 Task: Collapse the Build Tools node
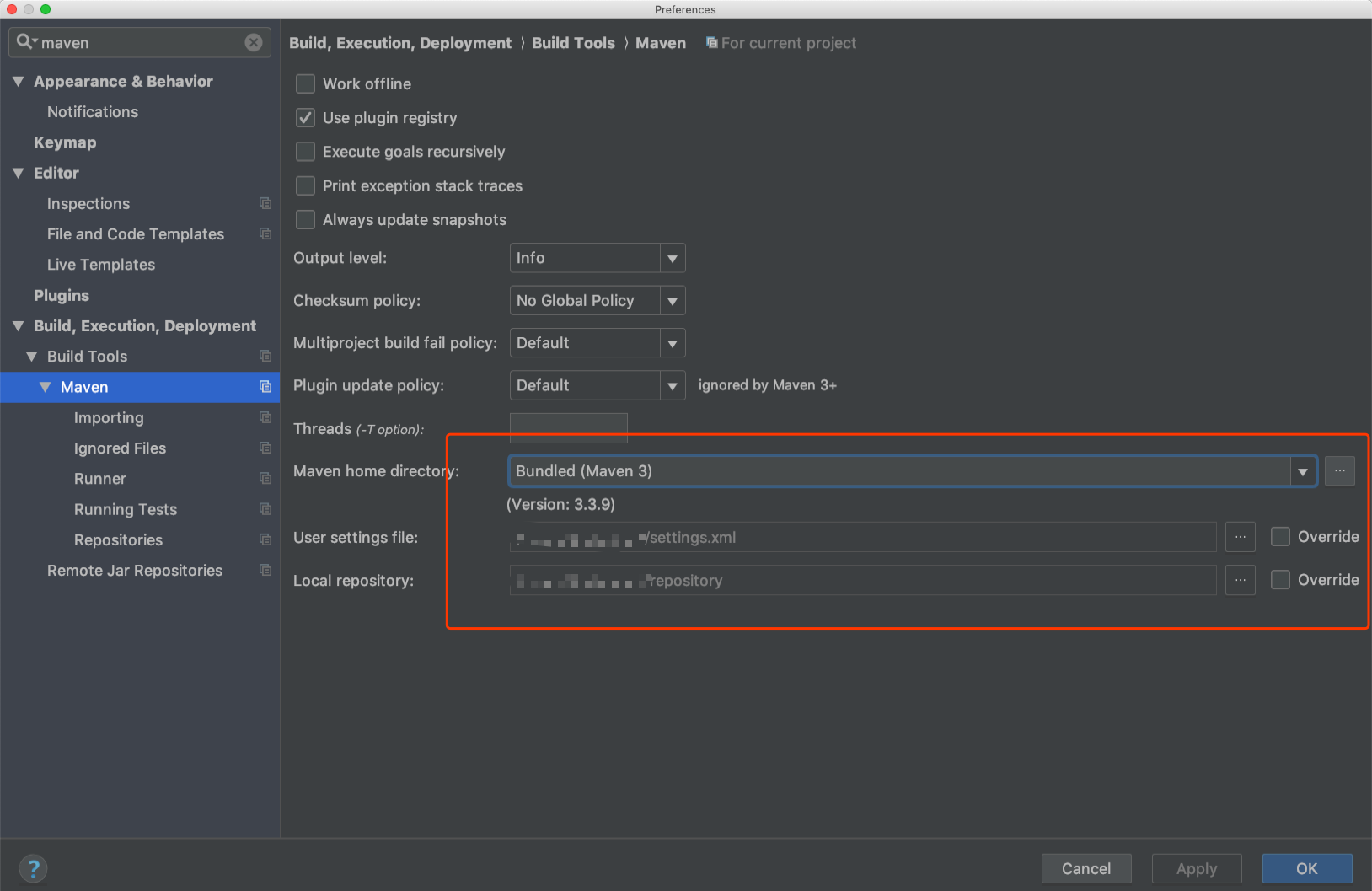(31, 356)
